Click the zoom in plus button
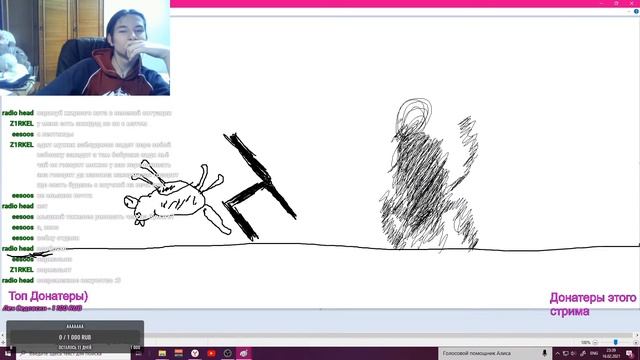Image resolution: width=640 pixels, height=360 pixels. (x=636, y=342)
